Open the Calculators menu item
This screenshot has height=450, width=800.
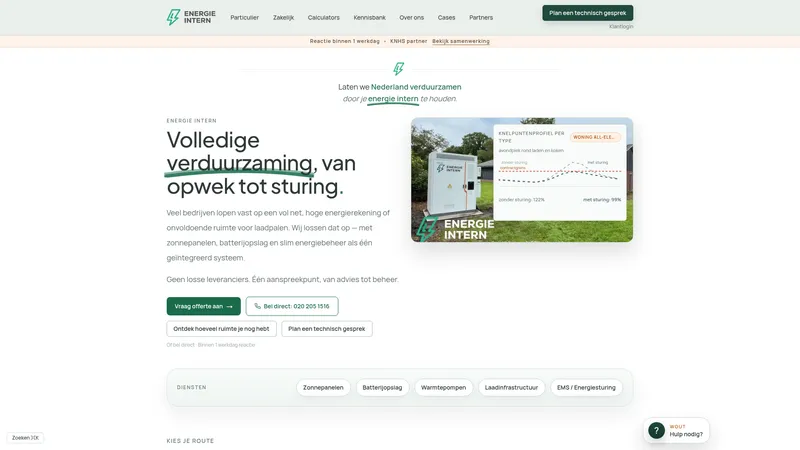click(x=323, y=17)
